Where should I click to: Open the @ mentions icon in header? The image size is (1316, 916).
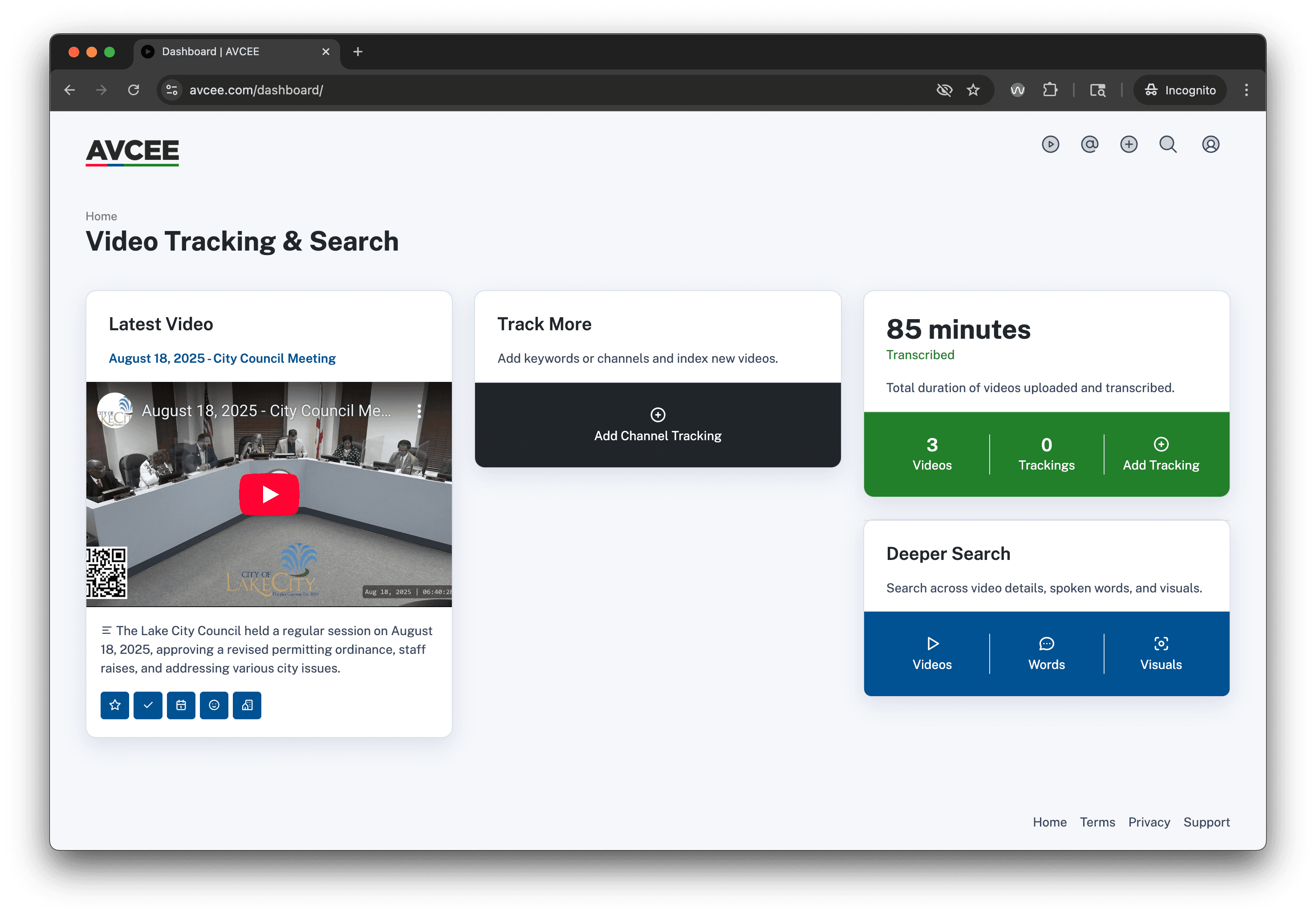click(1089, 144)
